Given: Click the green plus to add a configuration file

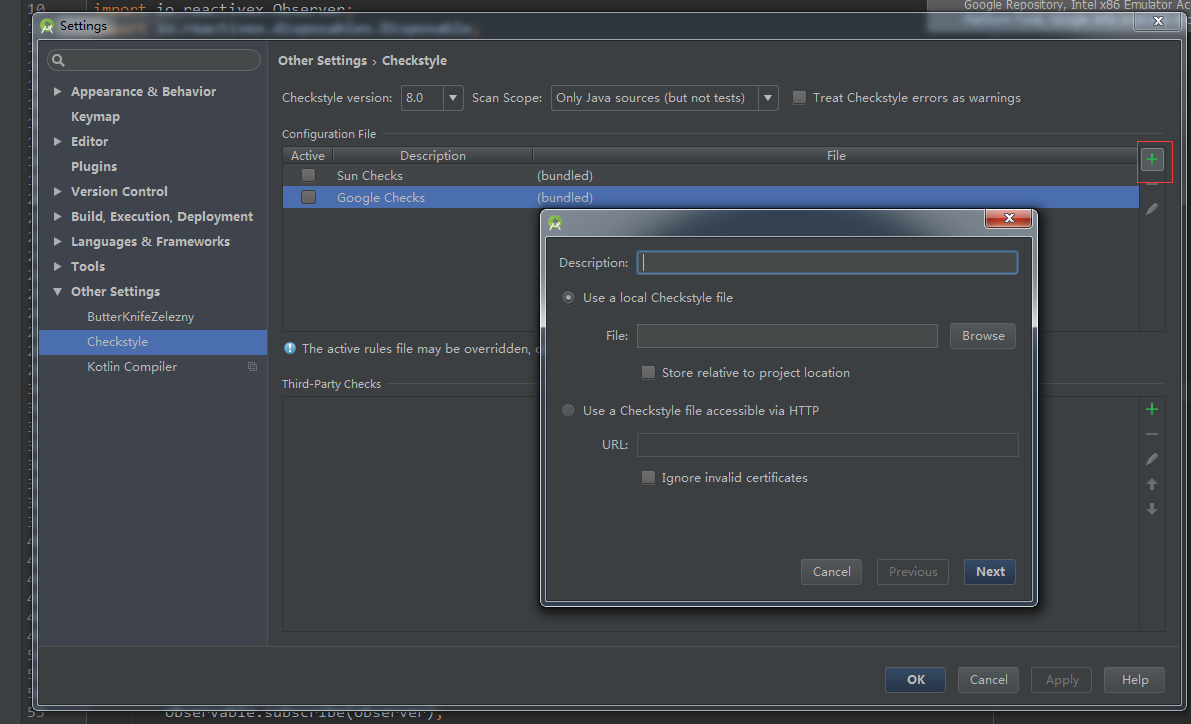Looking at the screenshot, I should [x=1152, y=160].
